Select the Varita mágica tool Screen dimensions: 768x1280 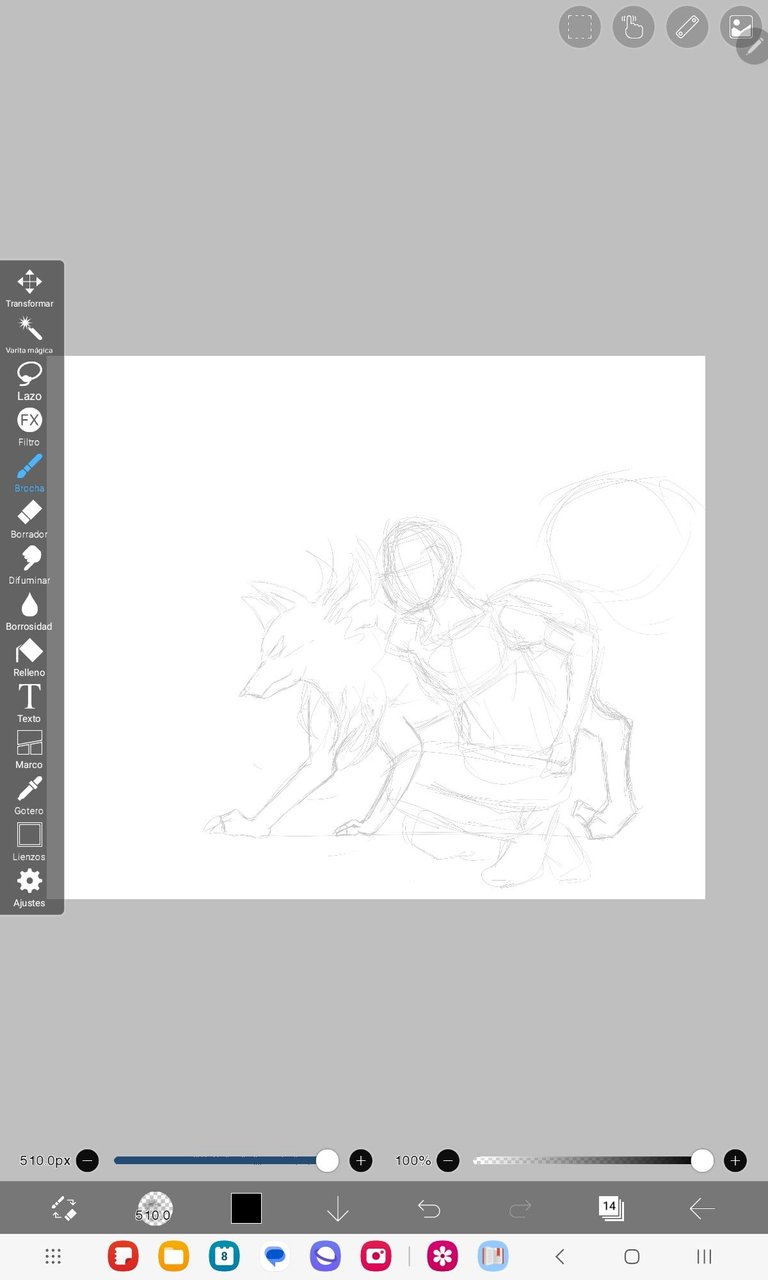tap(30, 335)
